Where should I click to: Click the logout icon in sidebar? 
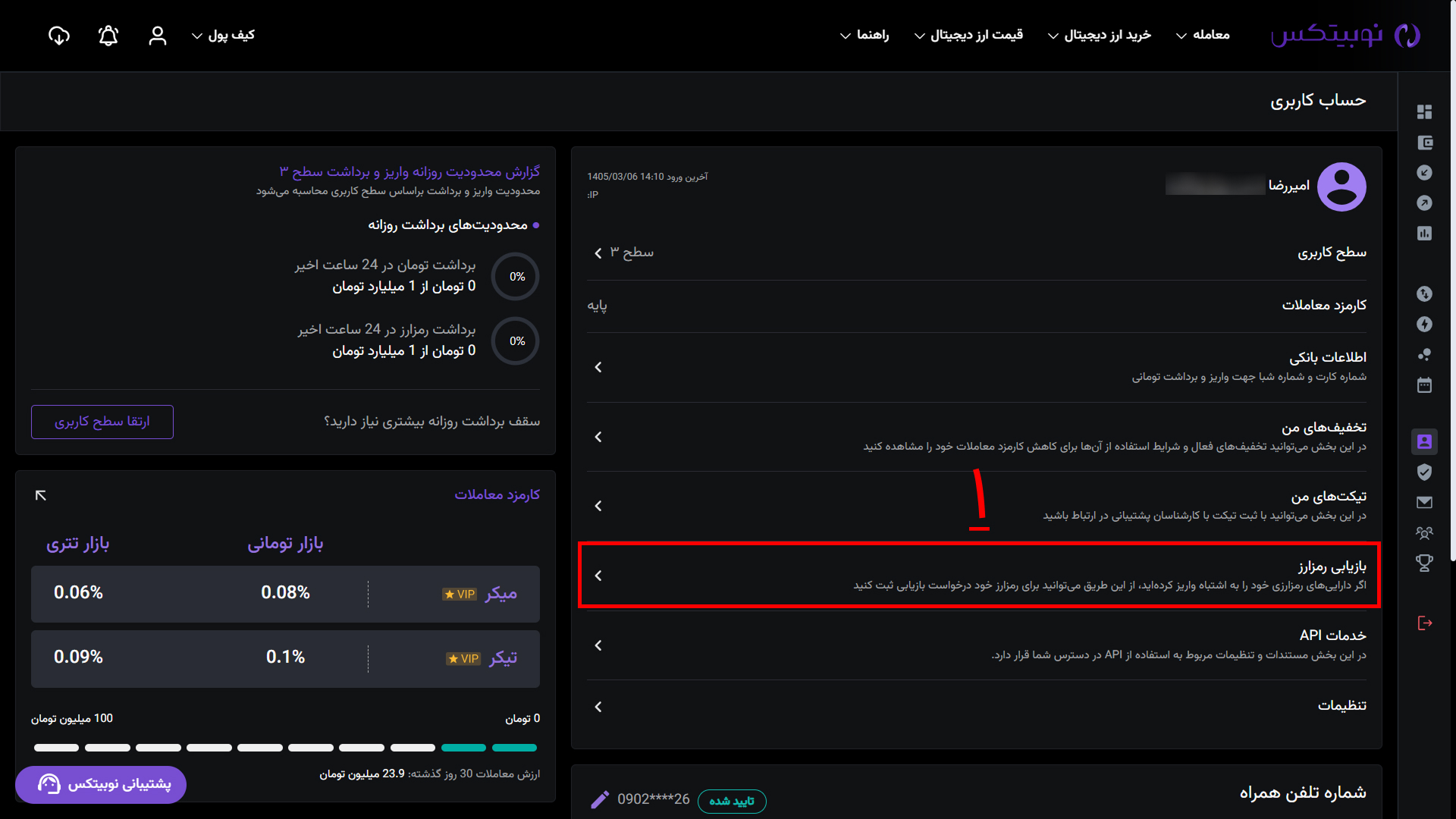click(x=1424, y=623)
